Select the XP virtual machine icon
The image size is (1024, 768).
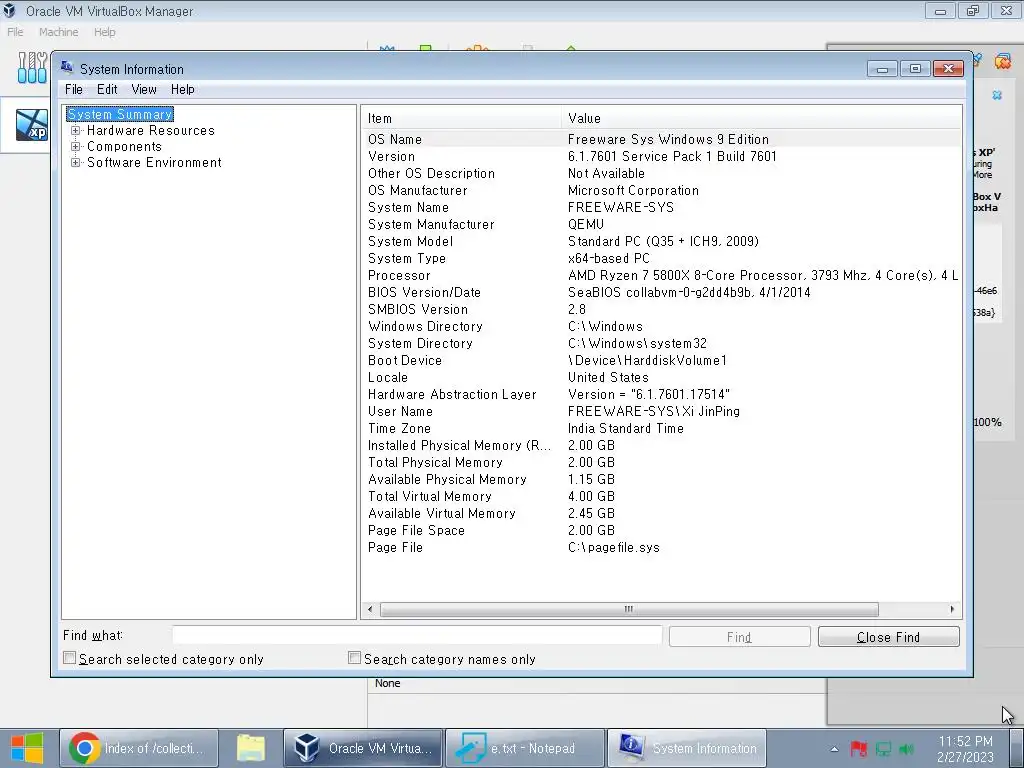click(x=32, y=125)
